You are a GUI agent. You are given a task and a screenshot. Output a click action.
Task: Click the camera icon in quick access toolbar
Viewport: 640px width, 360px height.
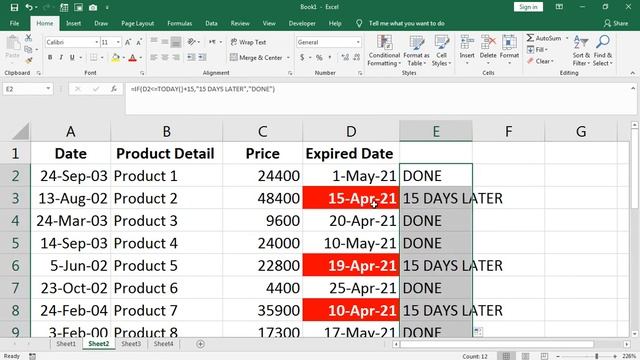(93, 7)
